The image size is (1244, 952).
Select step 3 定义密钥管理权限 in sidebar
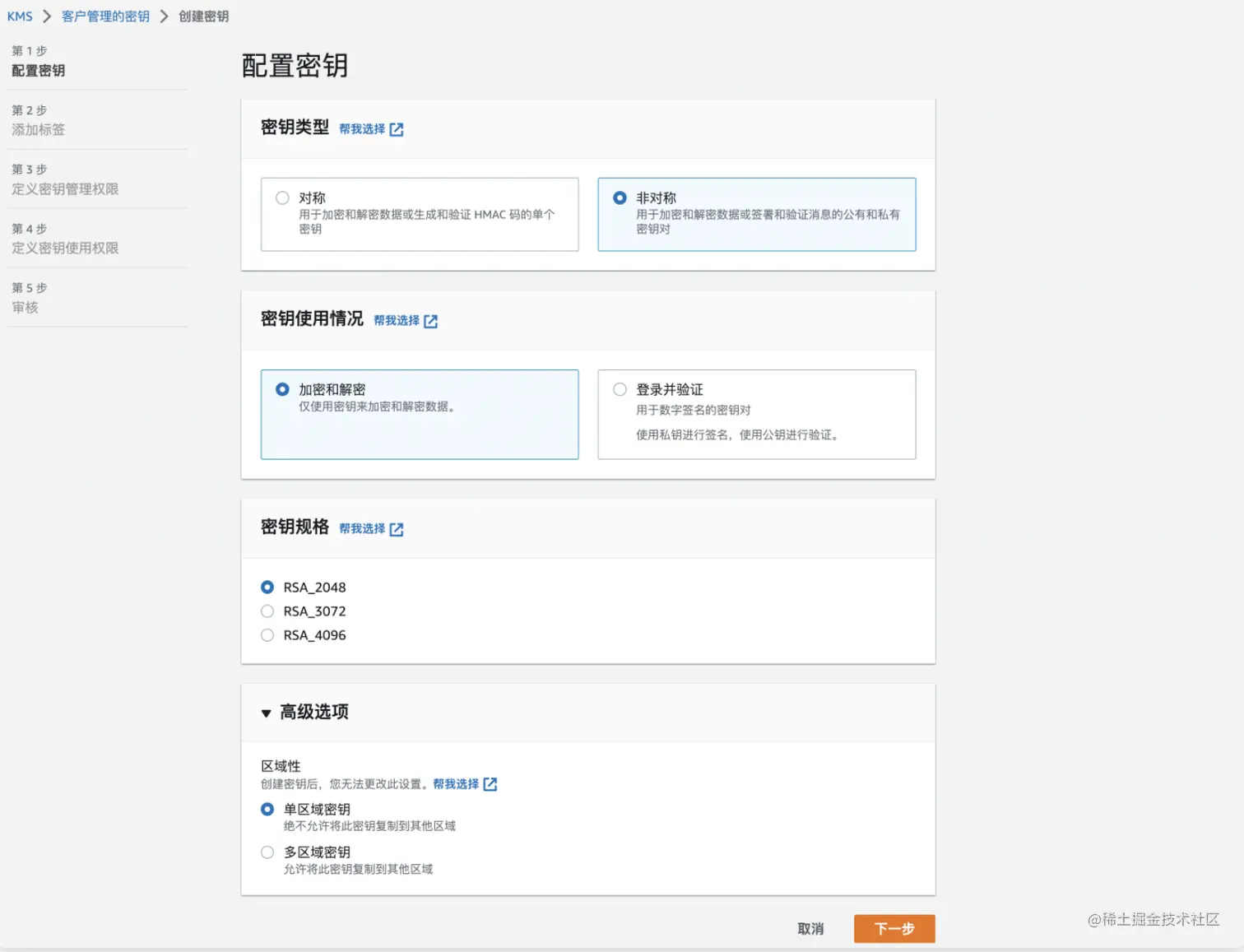65,189
